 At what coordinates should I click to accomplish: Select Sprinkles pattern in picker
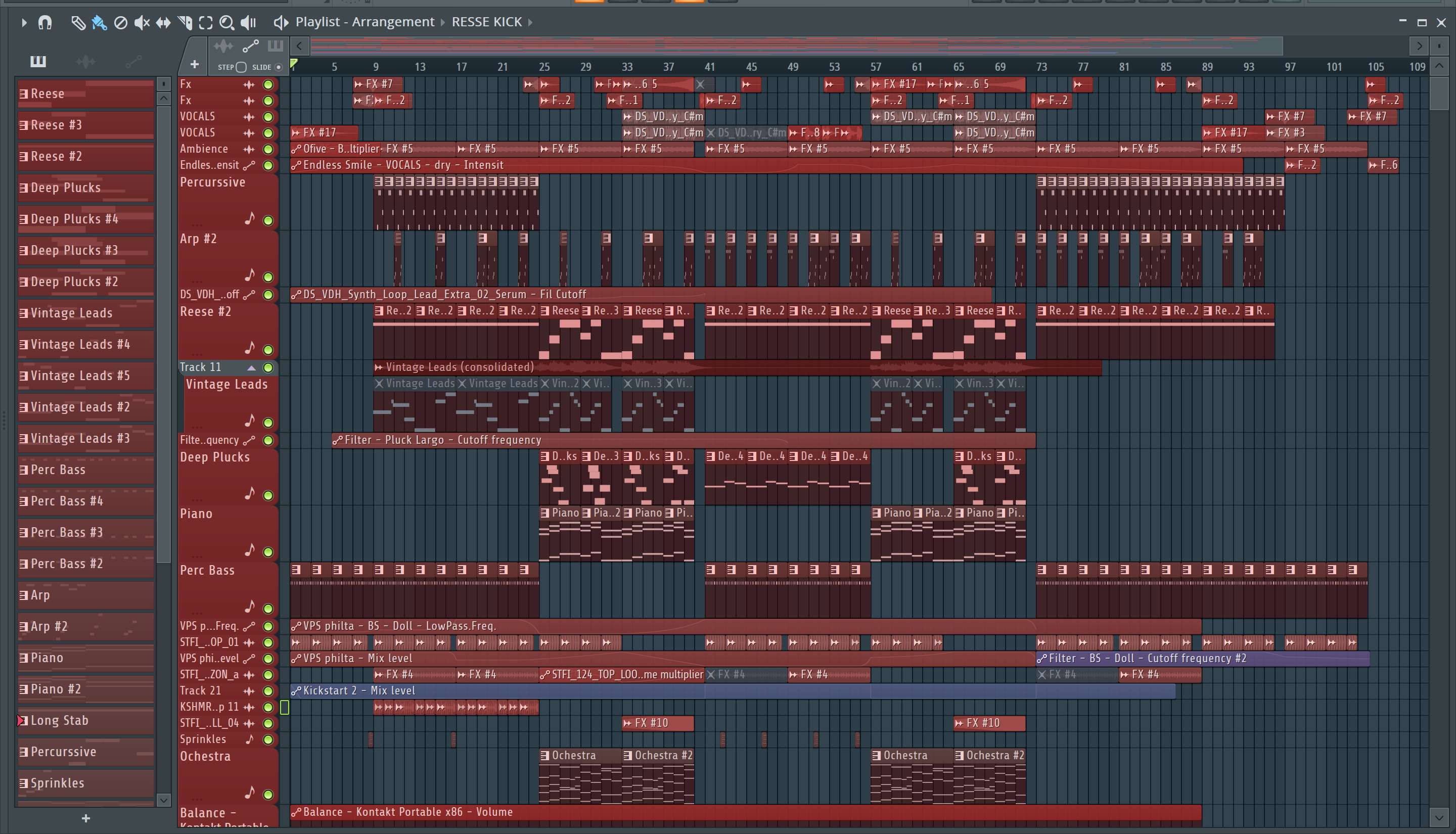point(86,783)
